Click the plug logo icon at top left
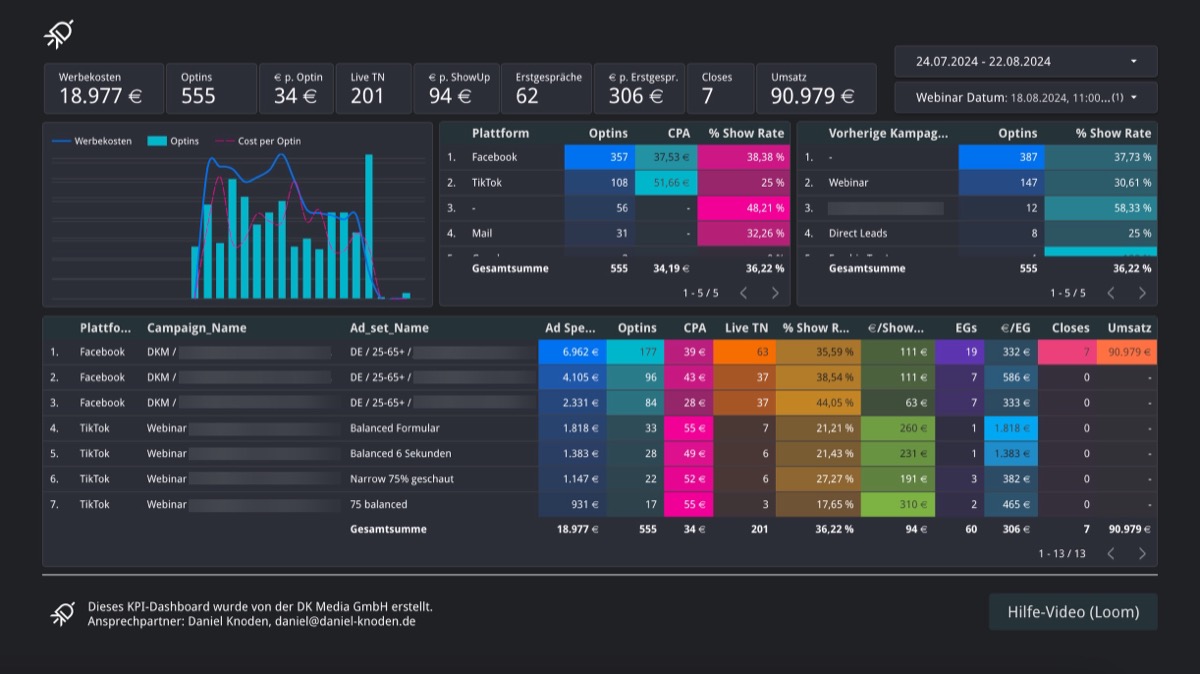The height and width of the screenshot is (674, 1200). pyautogui.click(x=58, y=35)
